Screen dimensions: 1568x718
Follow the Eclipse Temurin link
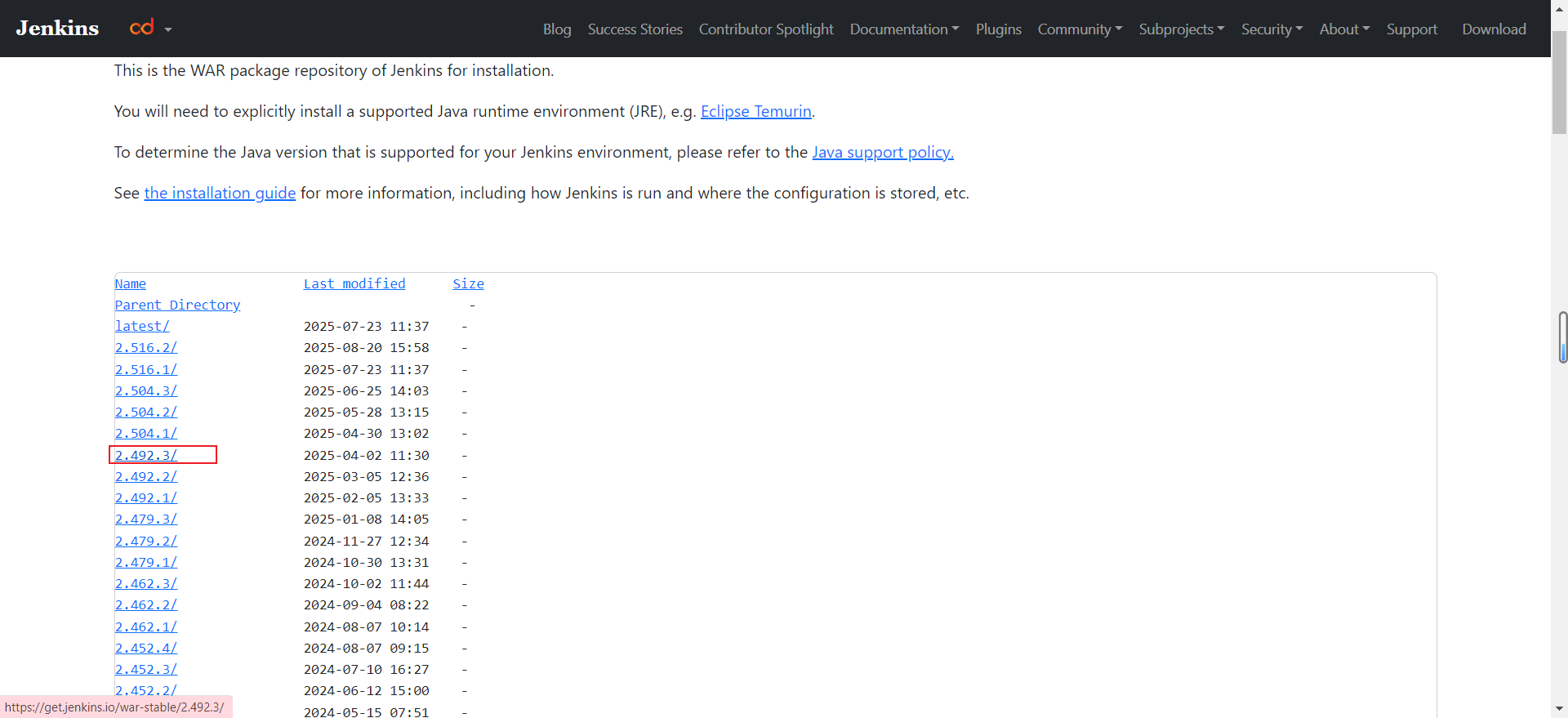(x=756, y=111)
